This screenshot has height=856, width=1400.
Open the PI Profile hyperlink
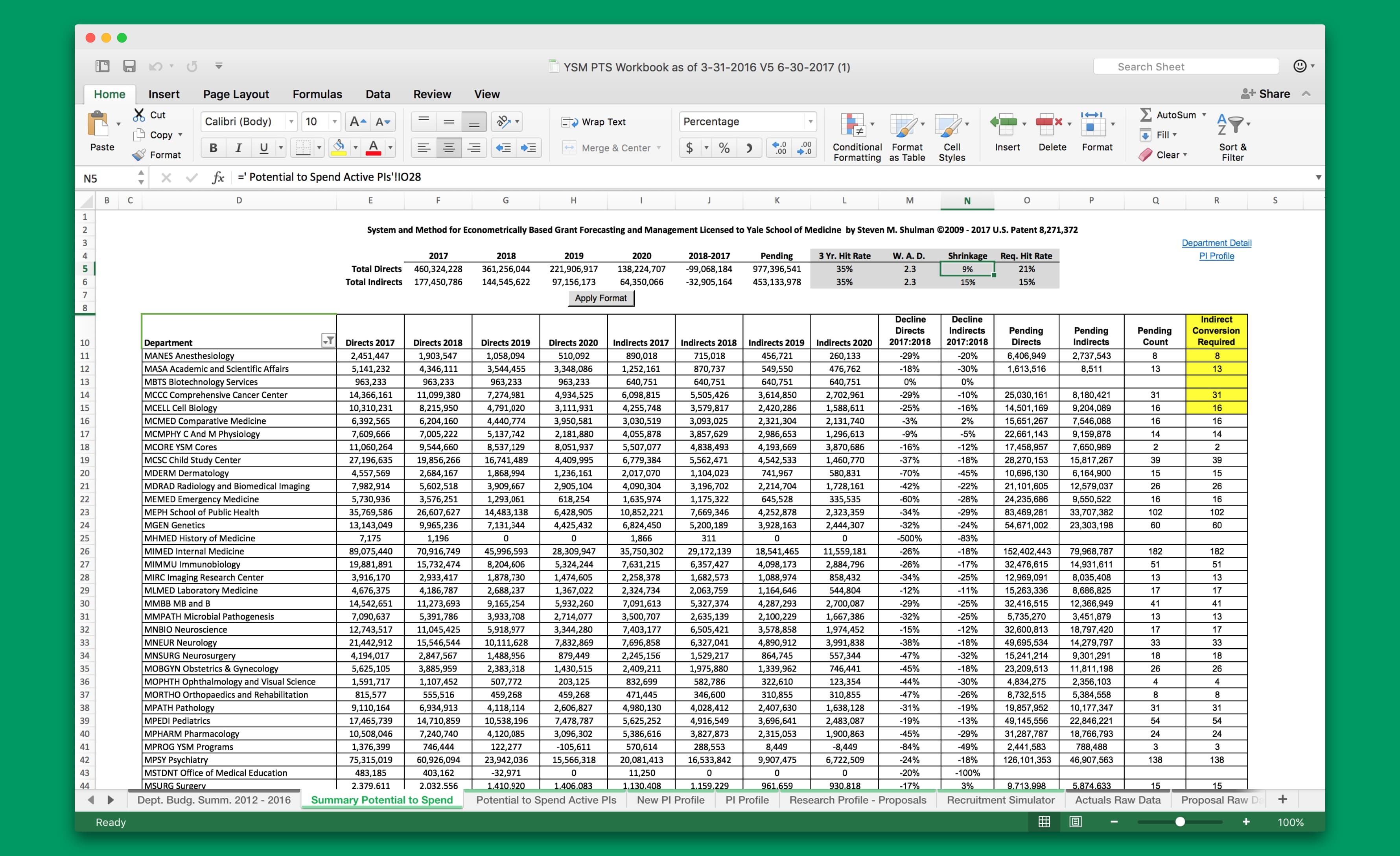1216,256
